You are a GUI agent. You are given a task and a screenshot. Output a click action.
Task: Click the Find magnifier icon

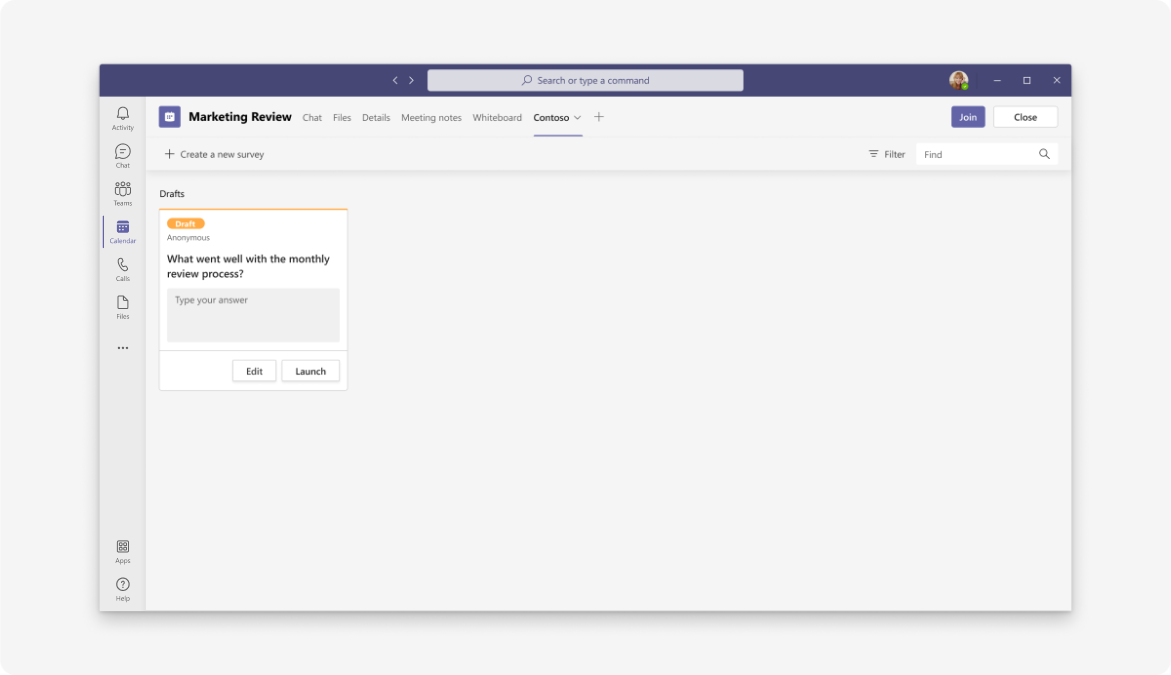1044,154
